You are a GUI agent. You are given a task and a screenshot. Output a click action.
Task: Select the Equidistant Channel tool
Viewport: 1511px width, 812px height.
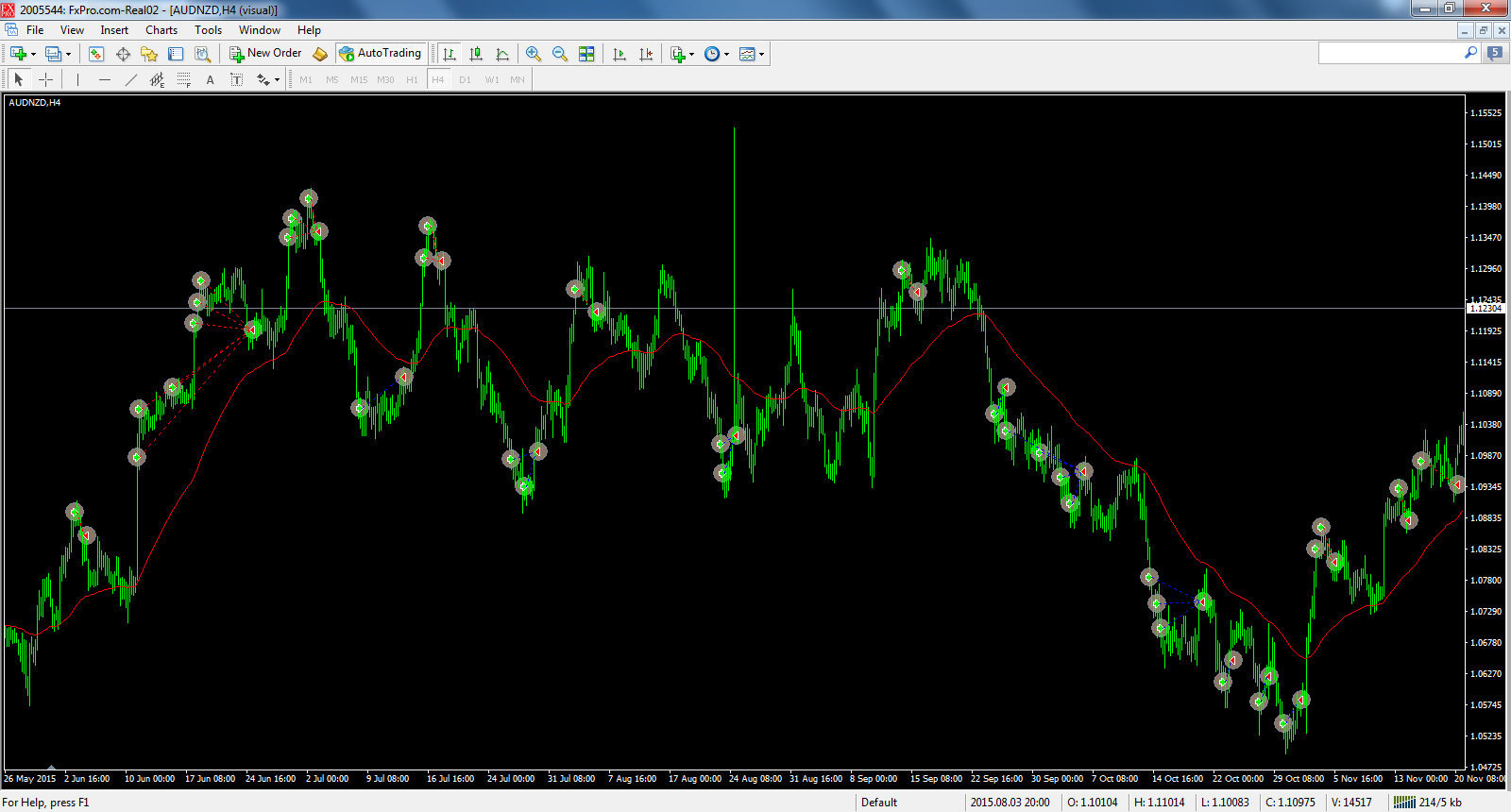[157, 79]
